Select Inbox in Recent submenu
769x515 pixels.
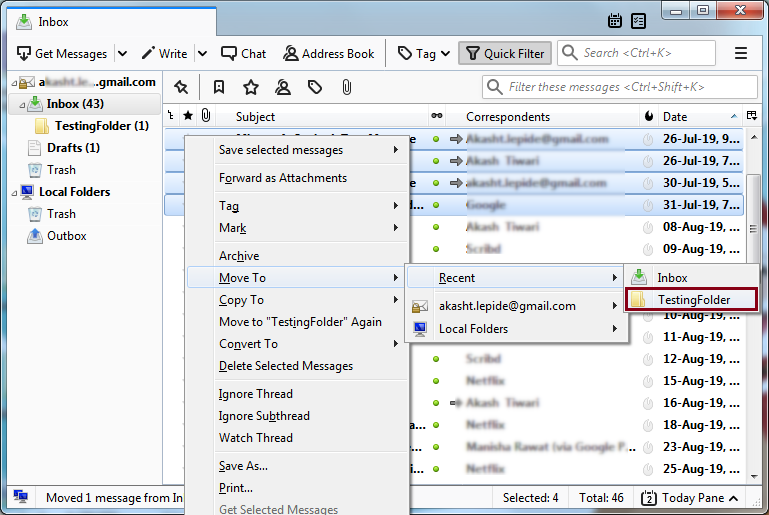pyautogui.click(x=692, y=278)
